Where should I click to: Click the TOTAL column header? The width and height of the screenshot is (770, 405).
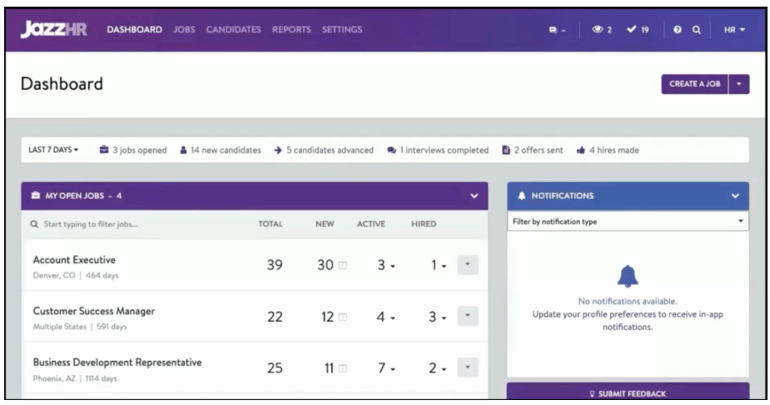271,224
